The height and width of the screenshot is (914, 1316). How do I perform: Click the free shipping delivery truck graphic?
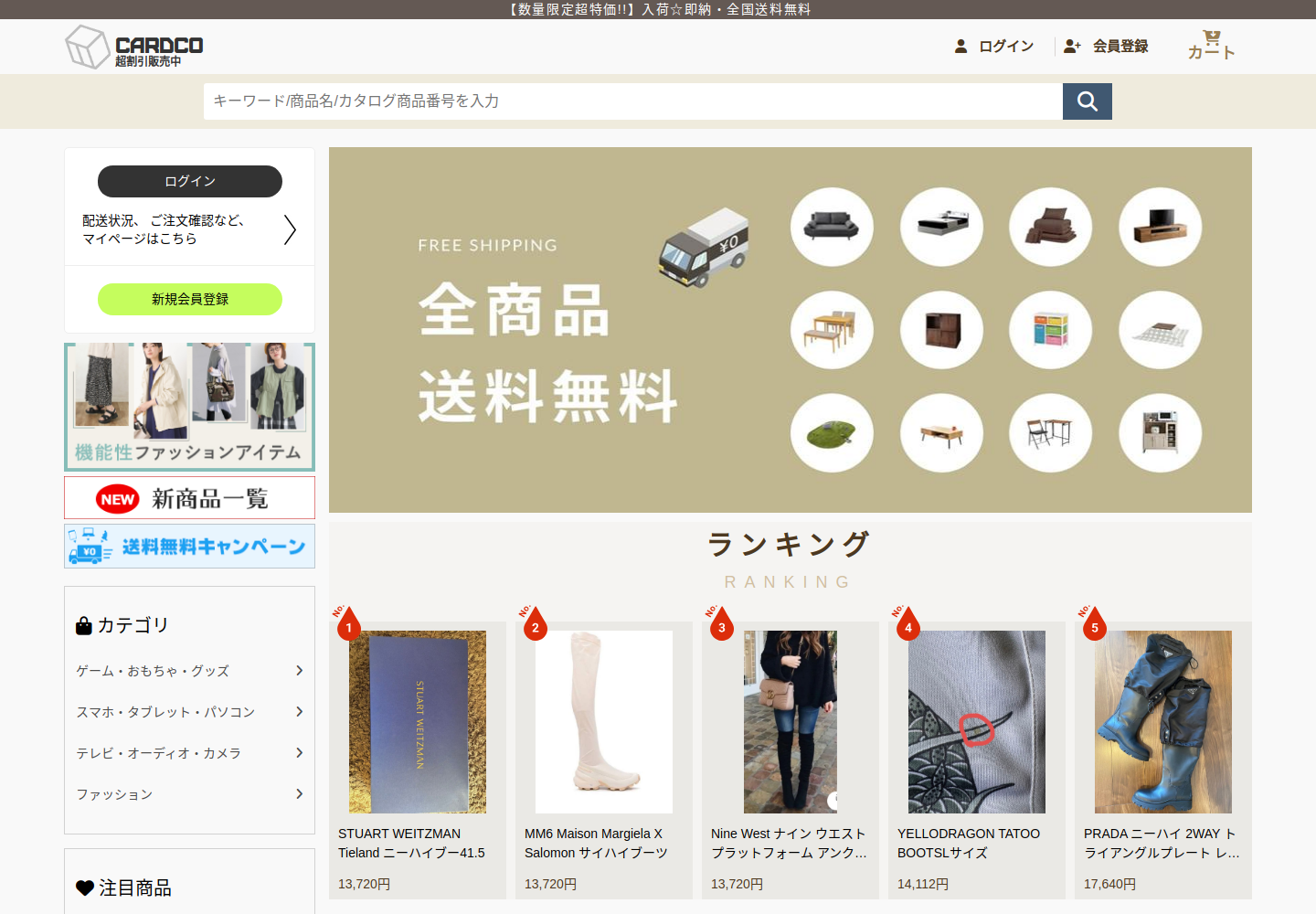click(704, 248)
